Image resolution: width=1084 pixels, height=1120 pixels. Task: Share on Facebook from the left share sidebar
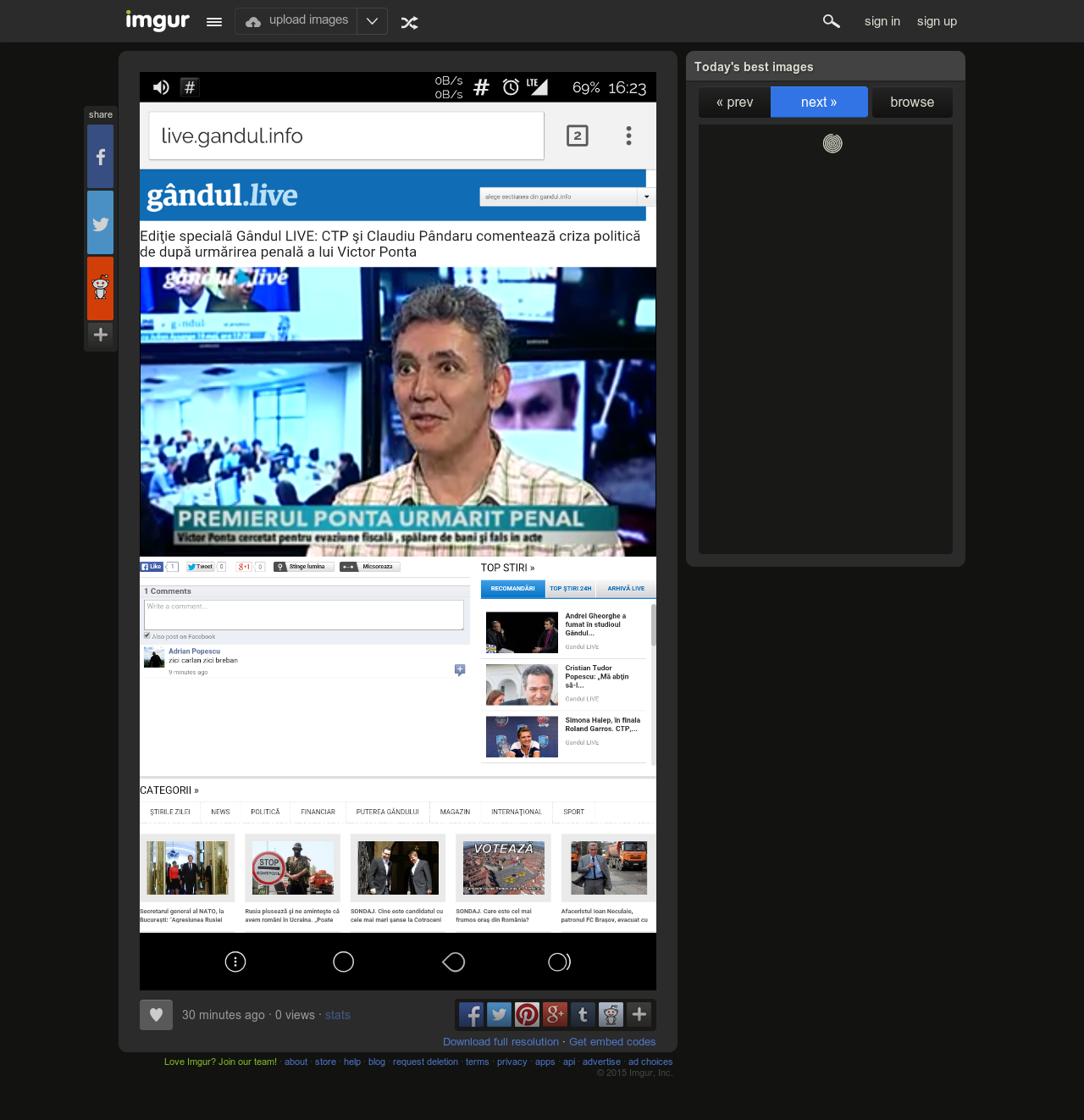pos(100,157)
